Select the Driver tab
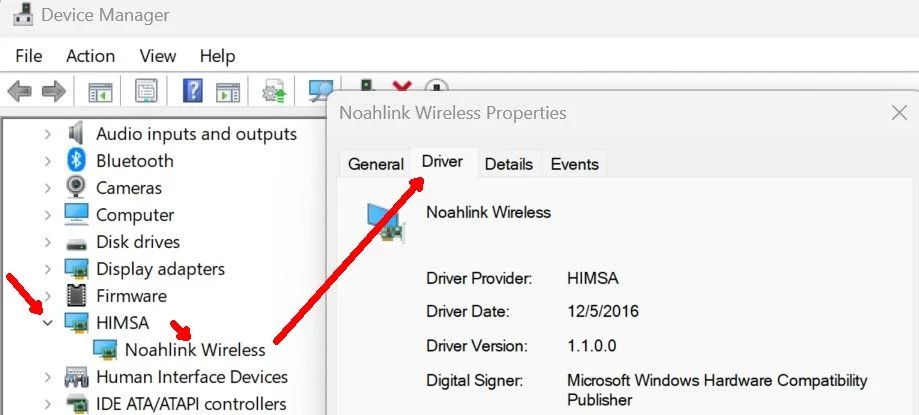919x415 pixels. tap(443, 161)
